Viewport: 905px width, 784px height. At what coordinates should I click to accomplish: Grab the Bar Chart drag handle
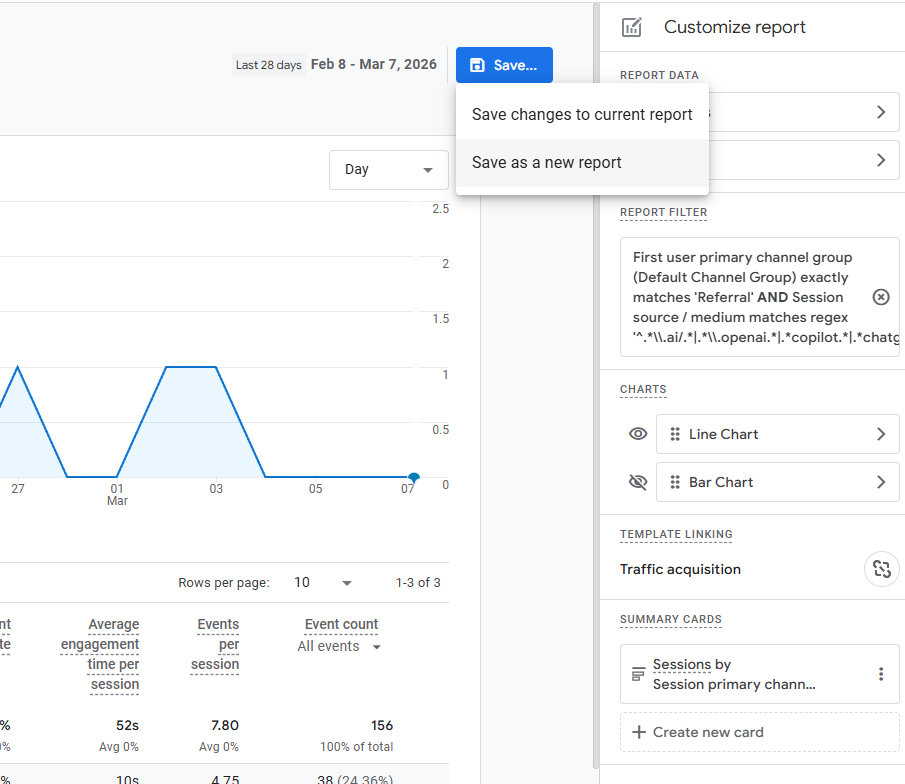click(675, 482)
